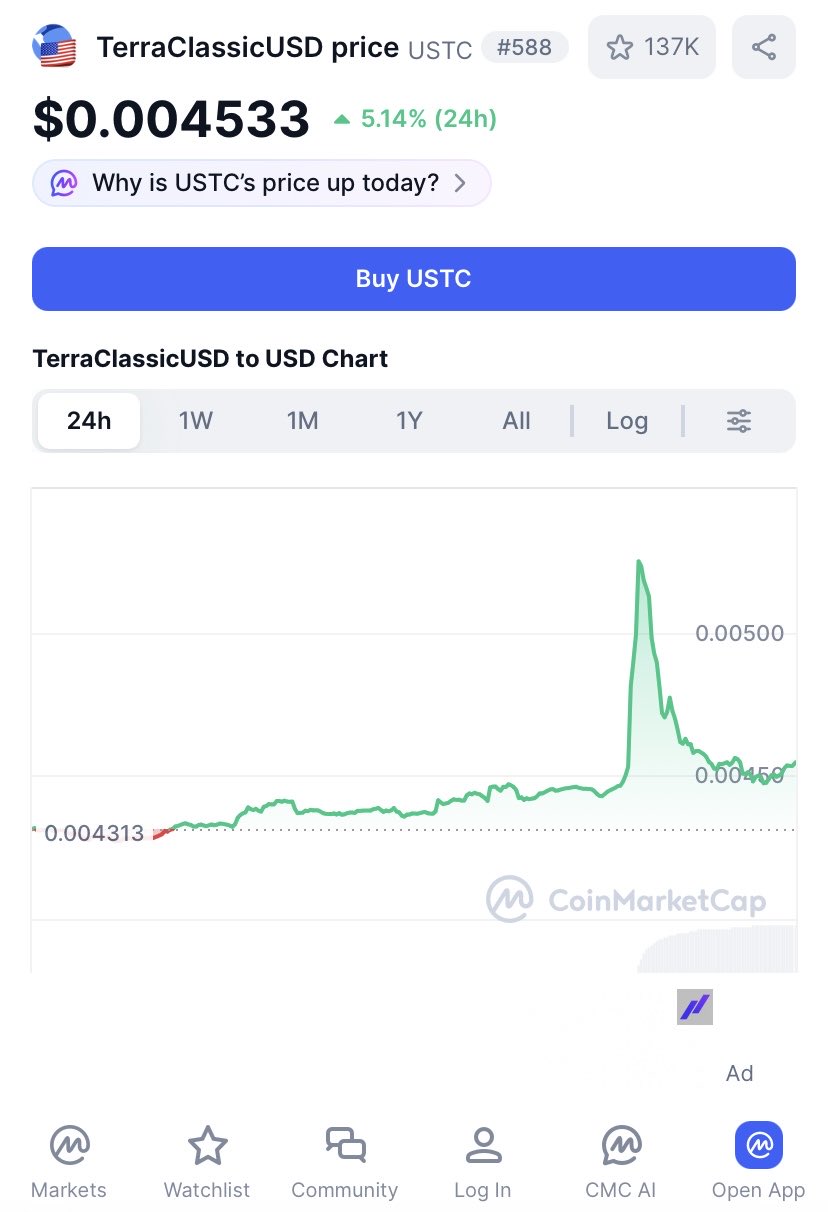828x1212 pixels.
Task: Click the share icon button
Action: (763, 47)
